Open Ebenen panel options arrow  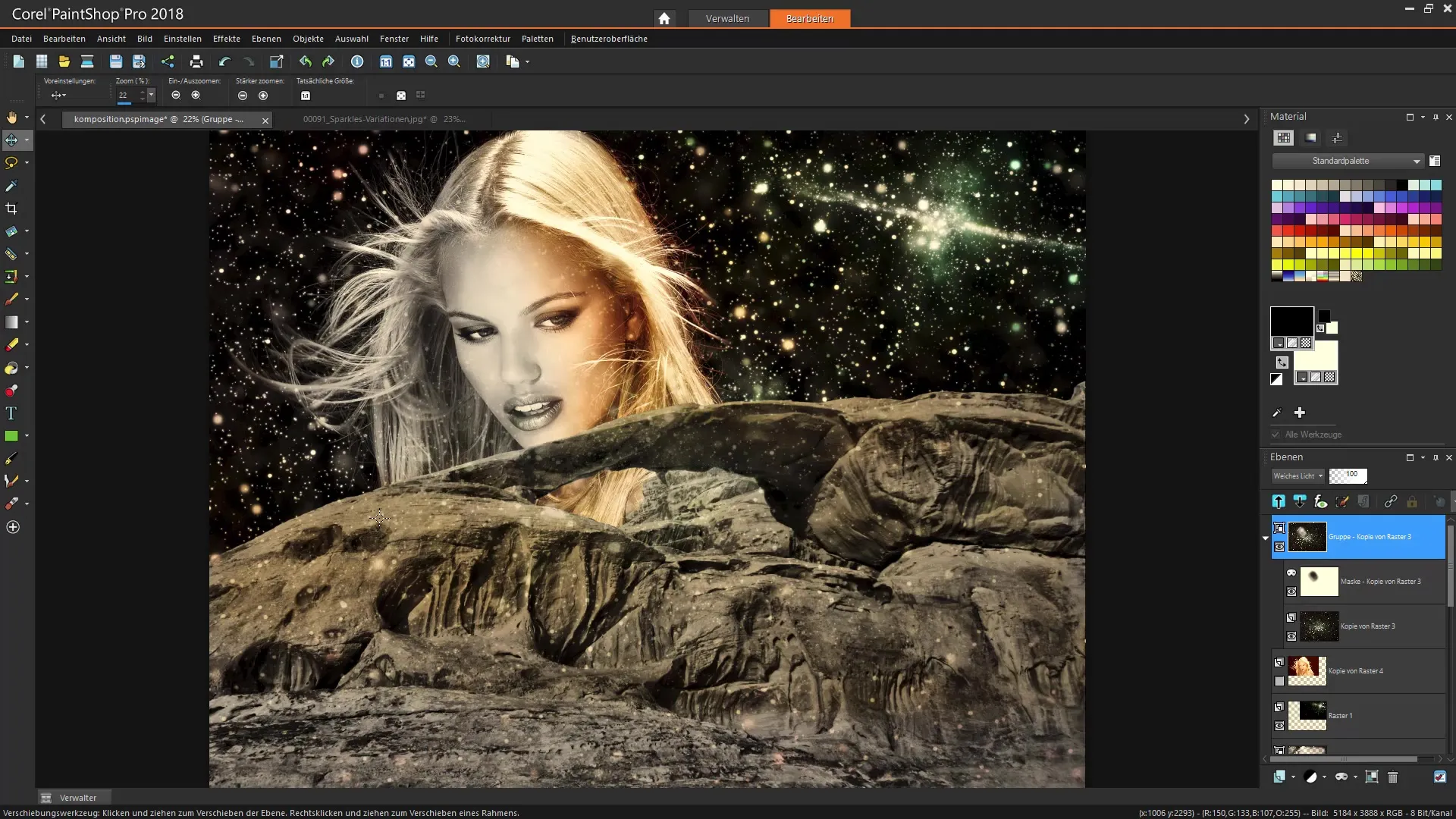click(x=1423, y=457)
